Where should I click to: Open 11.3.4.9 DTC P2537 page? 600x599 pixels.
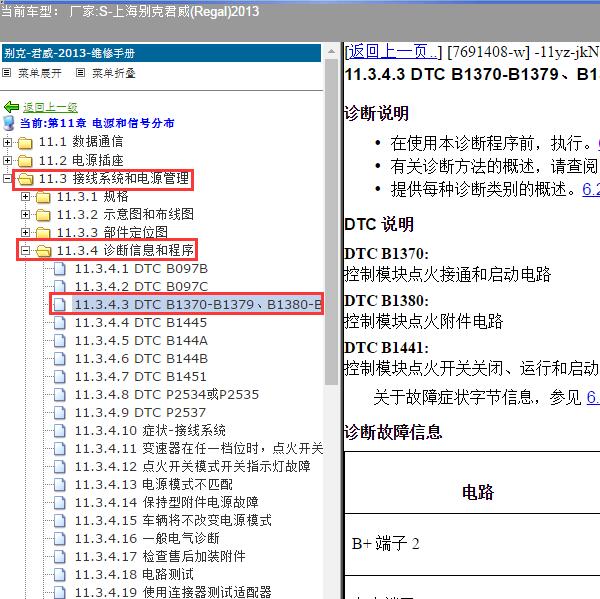click(x=140, y=413)
